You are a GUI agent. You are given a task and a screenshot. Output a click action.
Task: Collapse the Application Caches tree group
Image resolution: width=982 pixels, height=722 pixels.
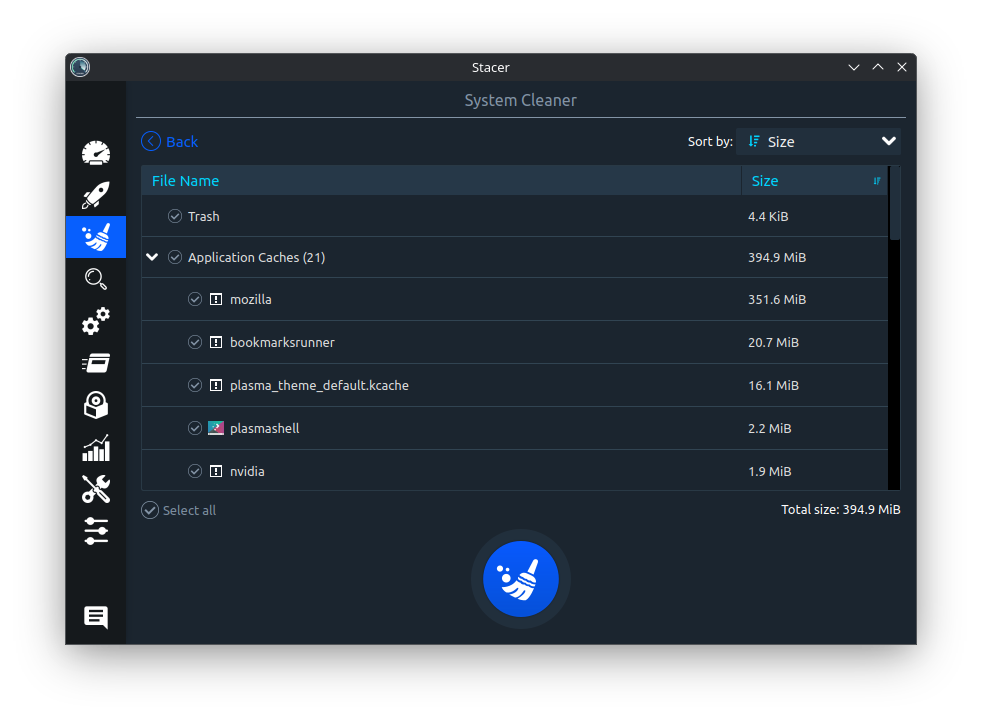(x=152, y=257)
